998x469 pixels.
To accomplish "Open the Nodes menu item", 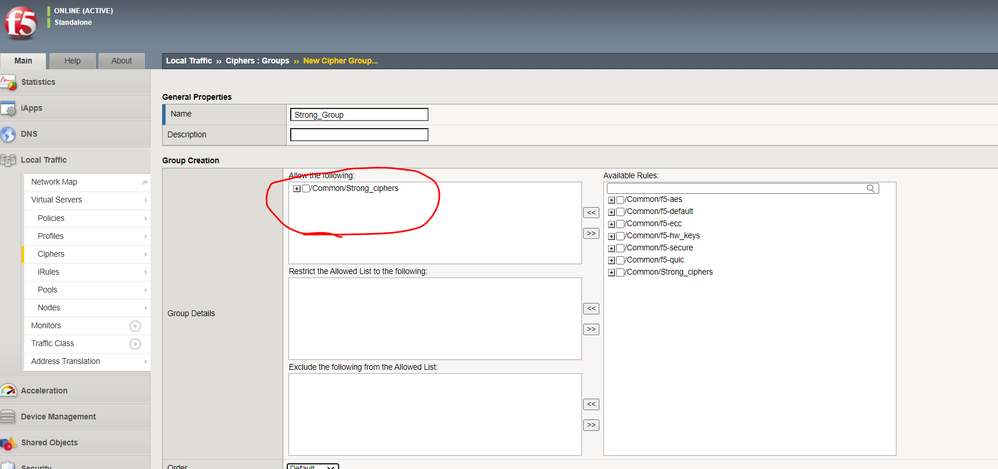I will point(86,307).
